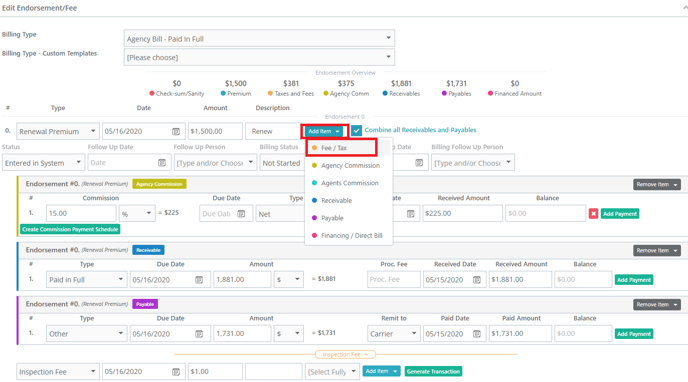Click the $1,881.00 Received Amount field
Image resolution: width=688 pixels, height=382 pixels.
coord(520,280)
